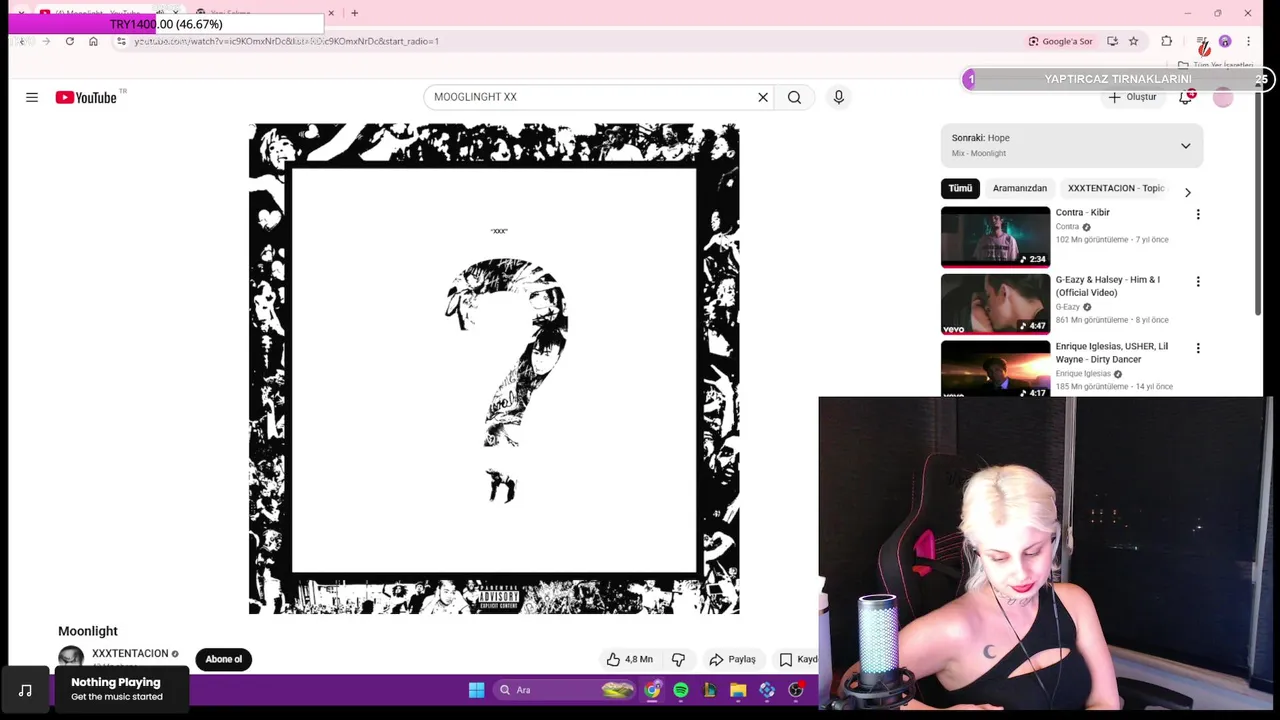Install the page as app icon

click(x=1112, y=41)
